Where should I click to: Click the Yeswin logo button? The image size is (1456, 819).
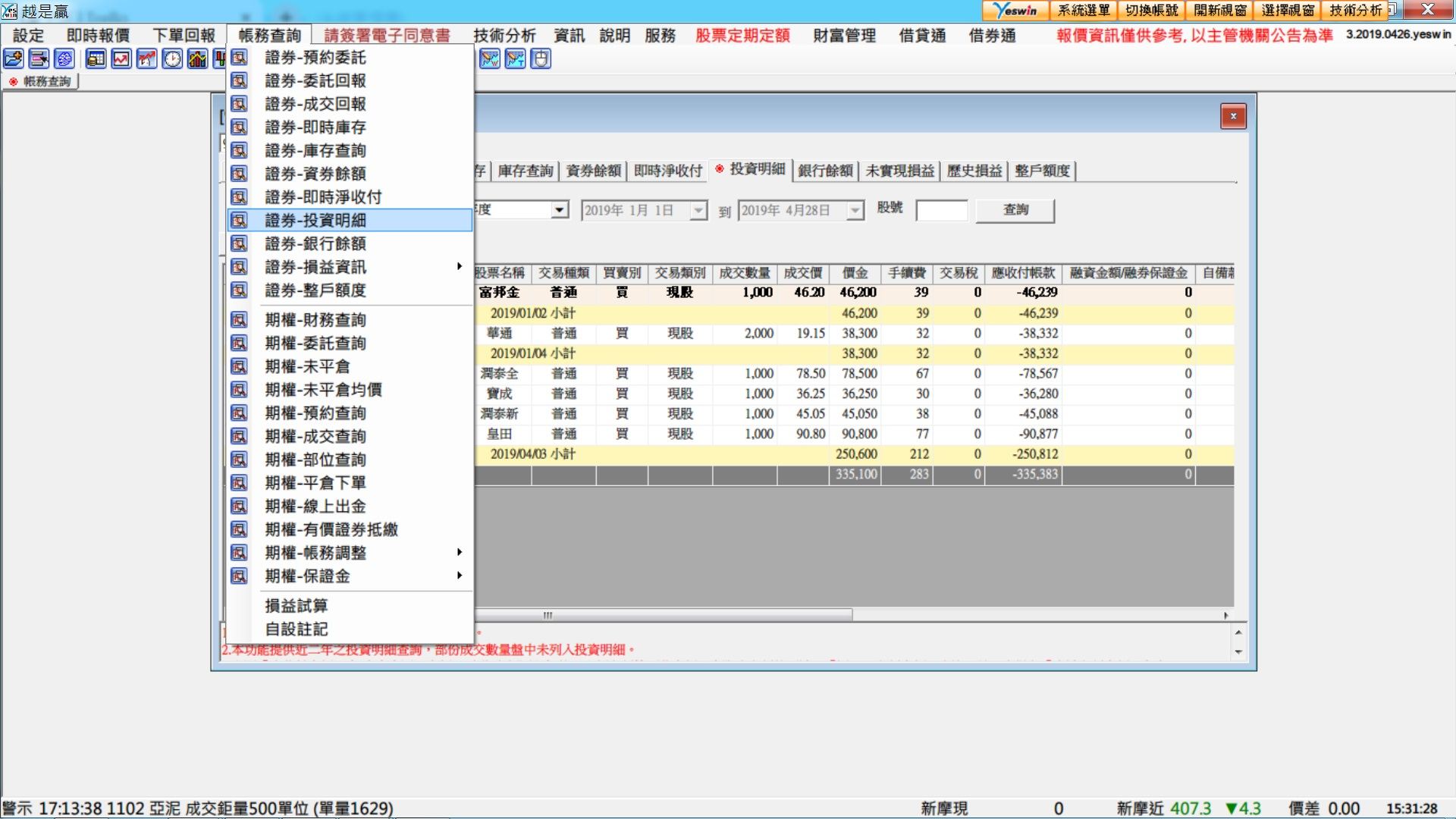pos(1015,11)
